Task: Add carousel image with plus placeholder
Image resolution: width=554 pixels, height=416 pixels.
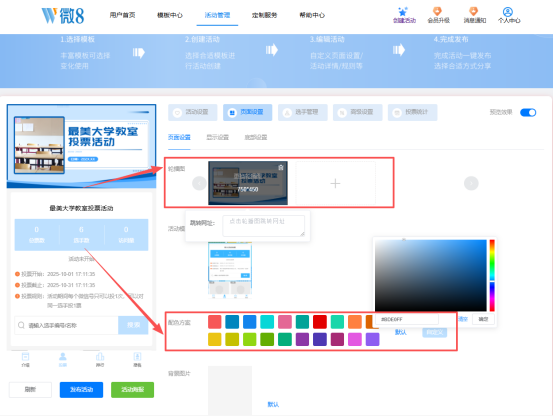Action: click(335, 183)
